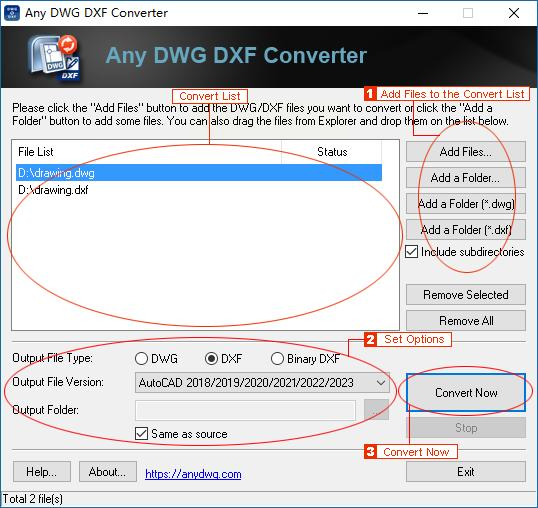Click Add a Folder (*.dxf) button
The image size is (538, 508).
466,230
